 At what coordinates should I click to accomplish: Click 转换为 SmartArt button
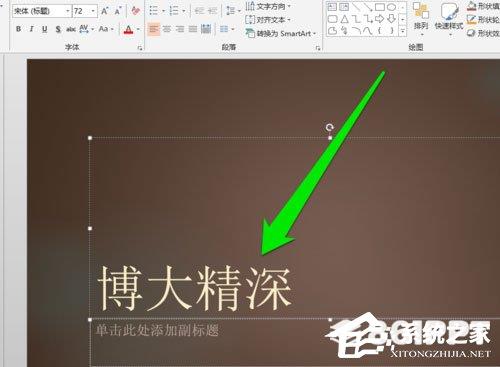click(281, 33)
